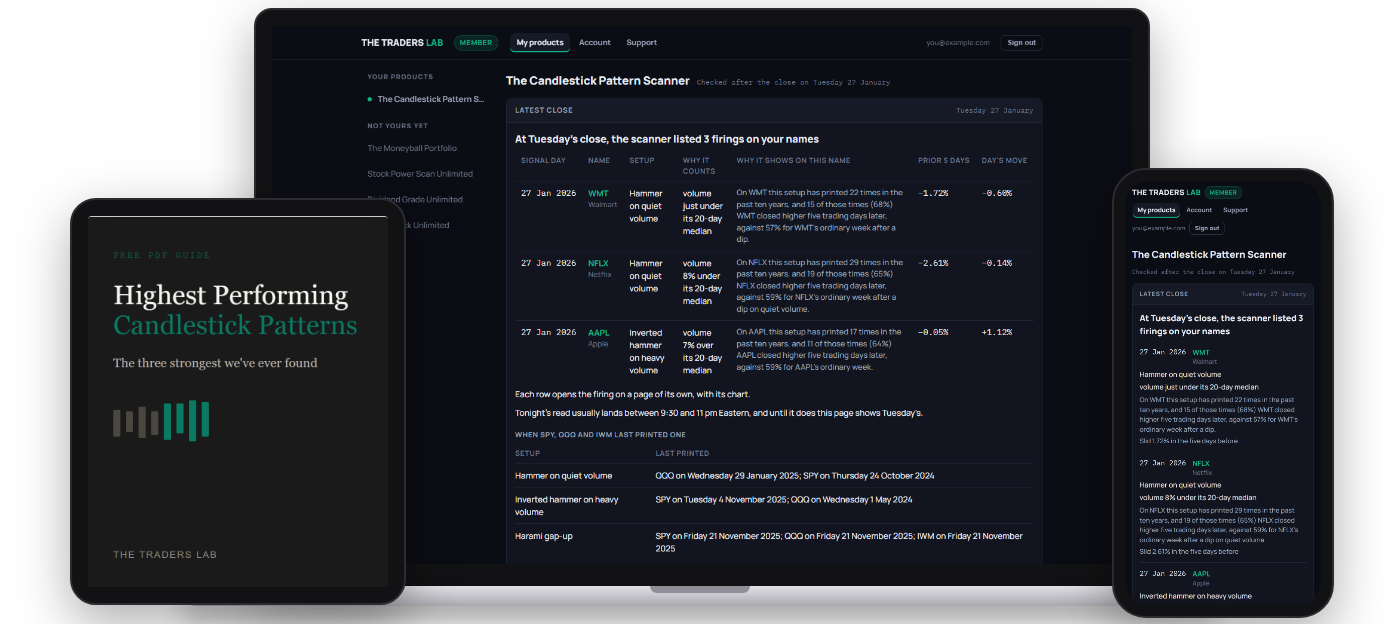
Task: Tap My products tab on the phone screen
Action: (x=1156, y=210)
